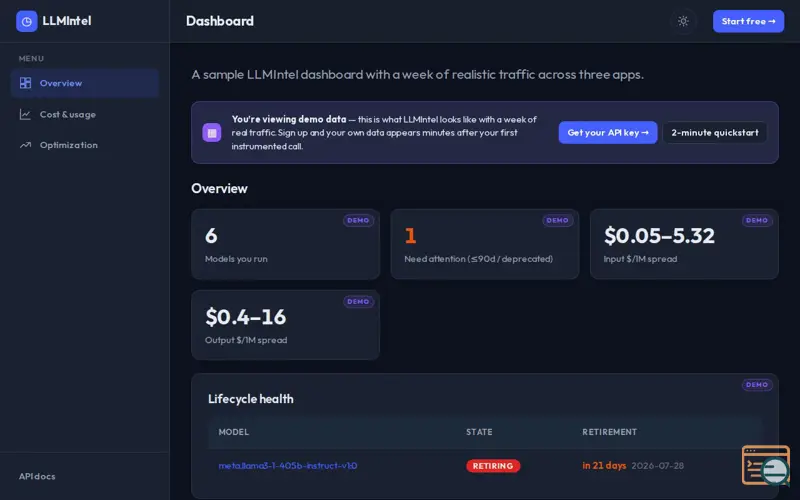Screen dimensions: 800x500
Task: Open the API docs link
Action: point(37,476)
